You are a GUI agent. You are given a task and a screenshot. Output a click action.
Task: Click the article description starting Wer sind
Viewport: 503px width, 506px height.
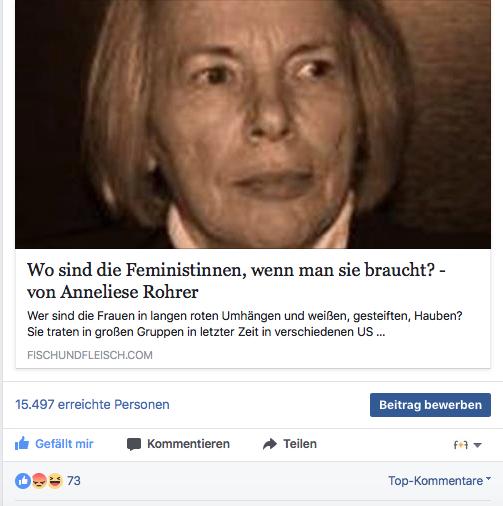(x=245, y=324)
